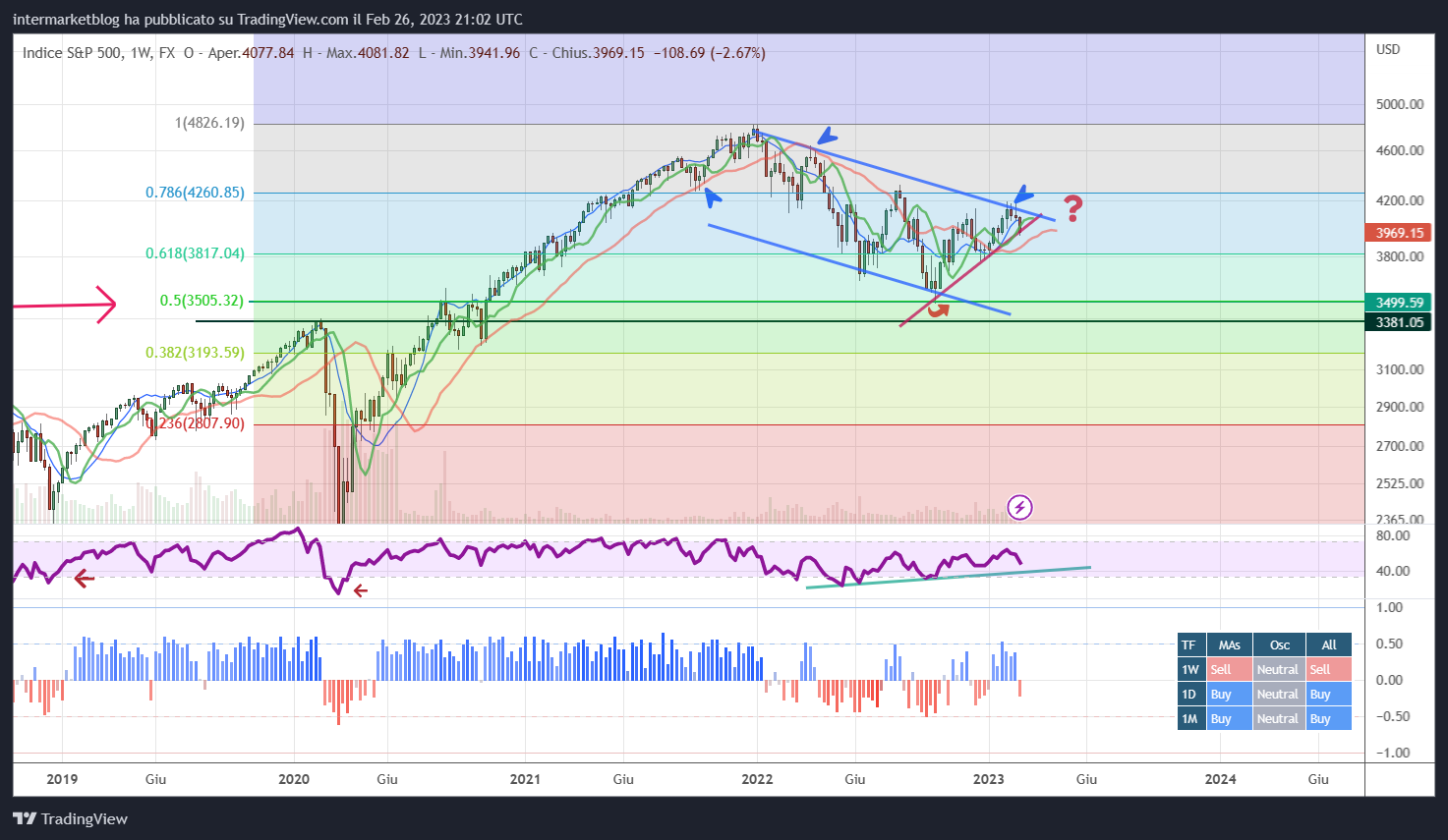This screenshot has height=840, width=1448.
Task: Click the Osc column header
Action: point(1280,644)
